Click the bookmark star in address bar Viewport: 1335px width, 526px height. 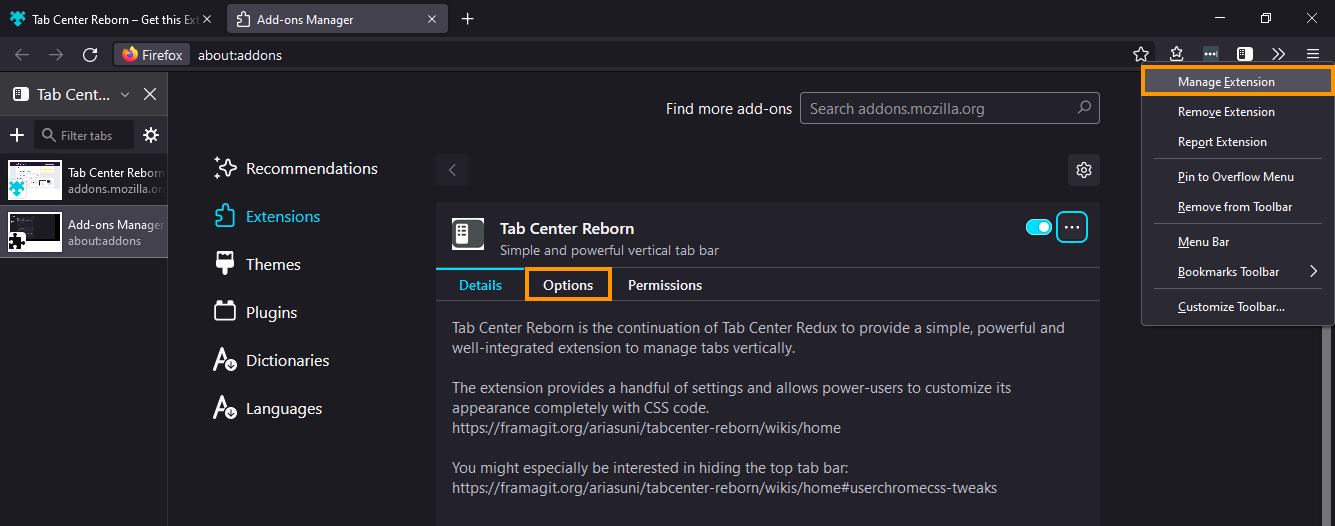tap(1141, 54)
